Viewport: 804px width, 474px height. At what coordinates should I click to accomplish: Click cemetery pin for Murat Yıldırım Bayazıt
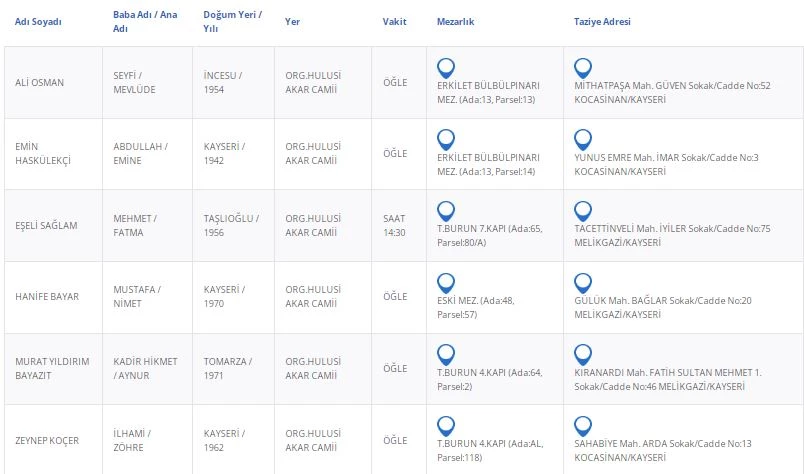pyautogui.click(x=447, y=355)
